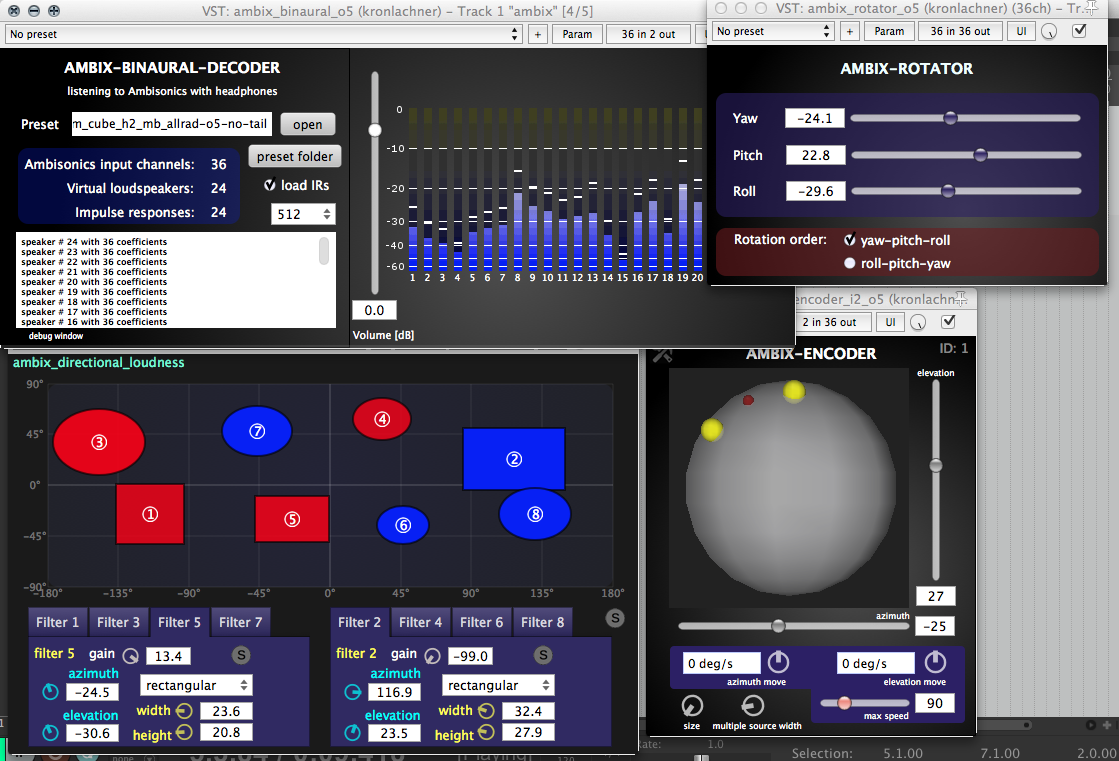Click the Yaw slider handle
1119x761 pixels.
click(x=950, y=118)
